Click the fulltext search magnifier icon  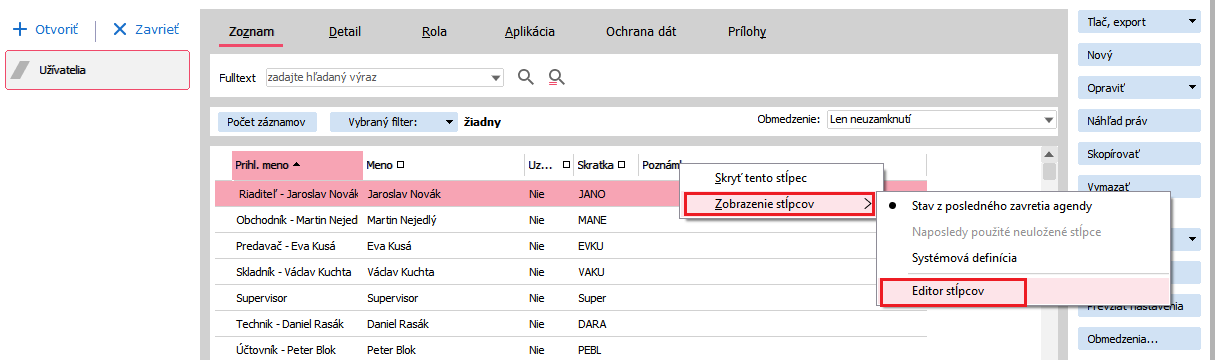tap(526, 77)
